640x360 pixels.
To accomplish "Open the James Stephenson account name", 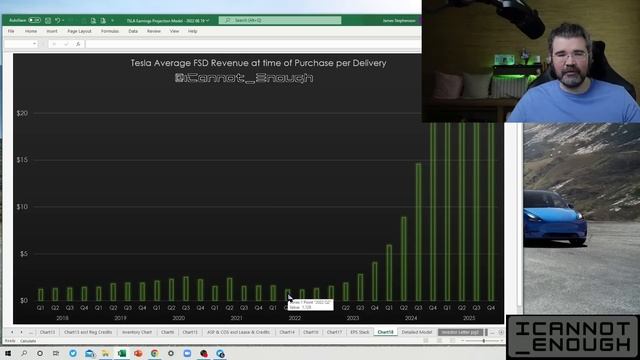I will pyautogui.click(x=399, y=20).
